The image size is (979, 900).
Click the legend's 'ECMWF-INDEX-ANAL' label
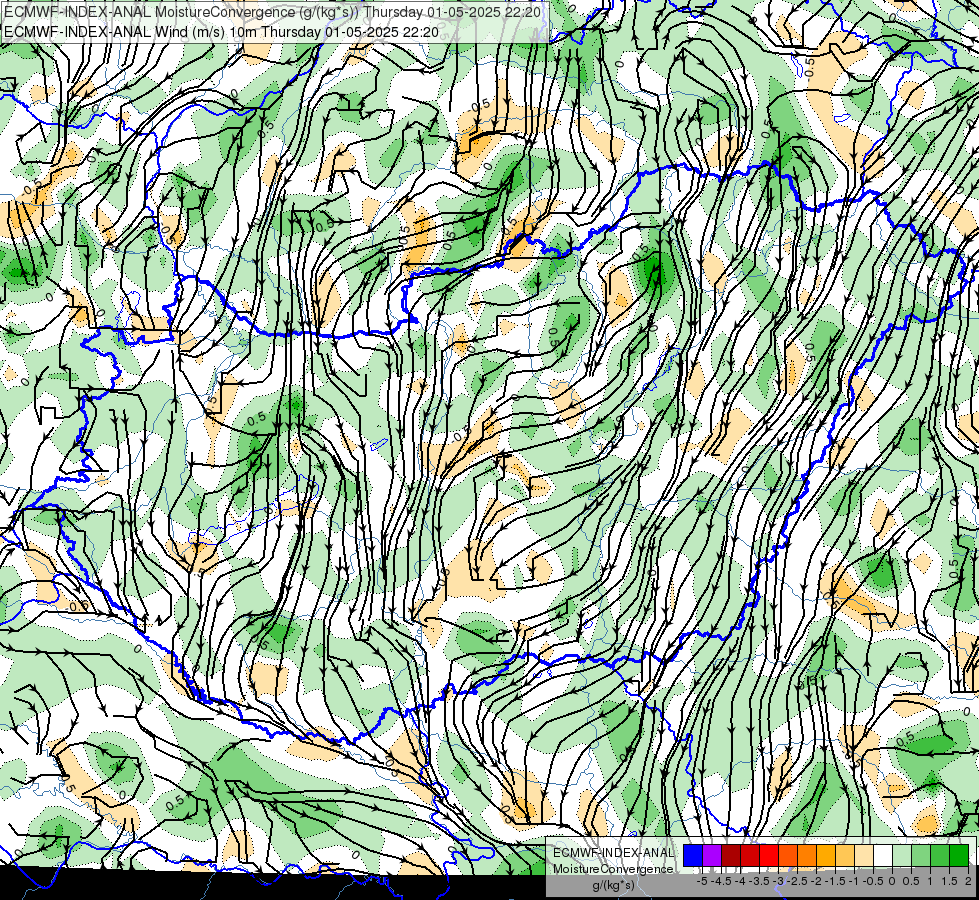pos(614,853)
